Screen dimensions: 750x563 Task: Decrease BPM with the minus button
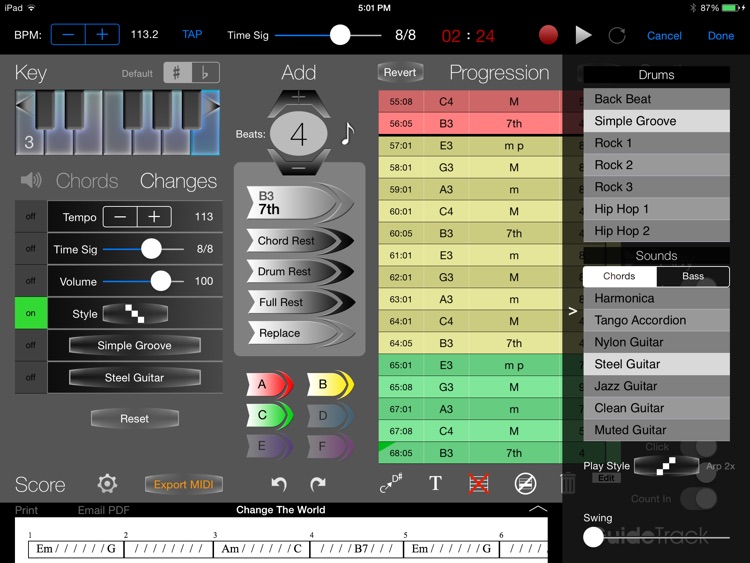coord(68,34)
